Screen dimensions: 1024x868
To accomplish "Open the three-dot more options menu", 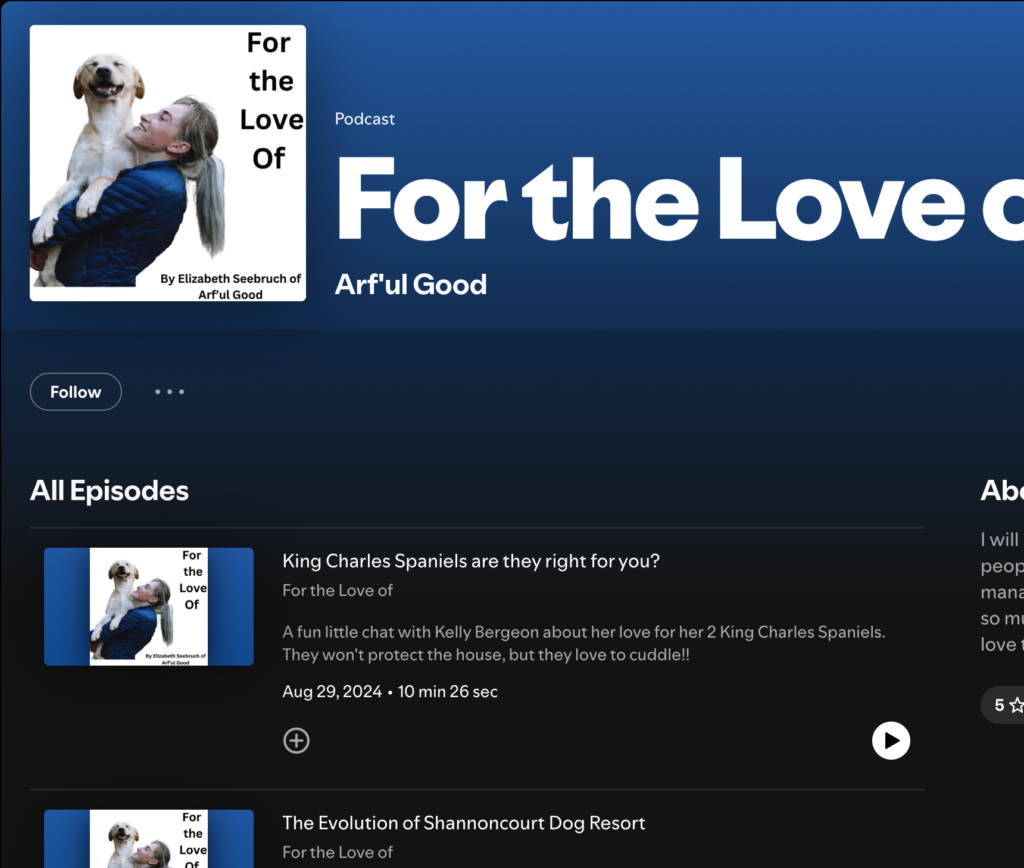I will (170, 392).
